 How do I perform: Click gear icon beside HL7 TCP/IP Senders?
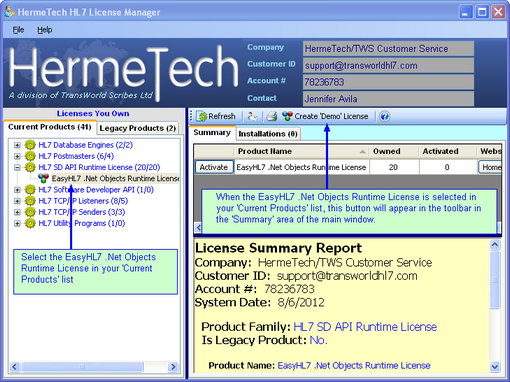tap(30, 212)
